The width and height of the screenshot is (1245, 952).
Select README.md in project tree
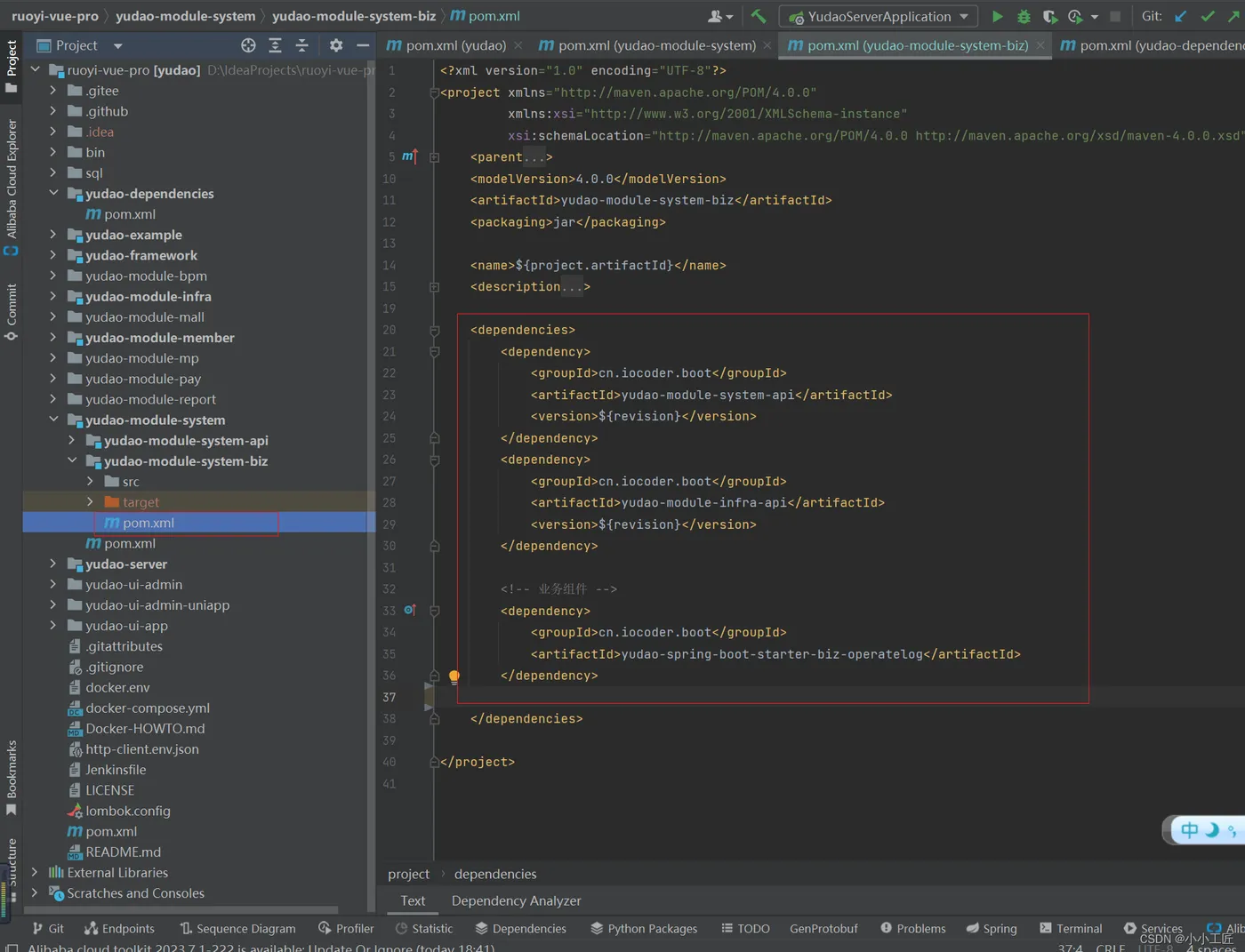123,852
